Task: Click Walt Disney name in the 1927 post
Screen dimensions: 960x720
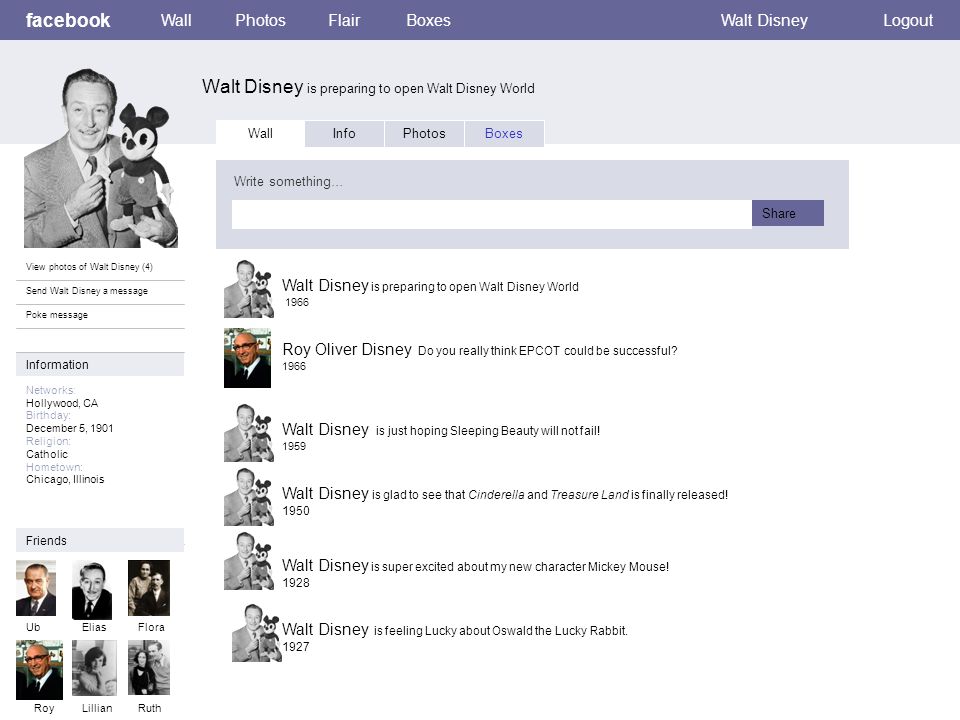Action: 325,629
